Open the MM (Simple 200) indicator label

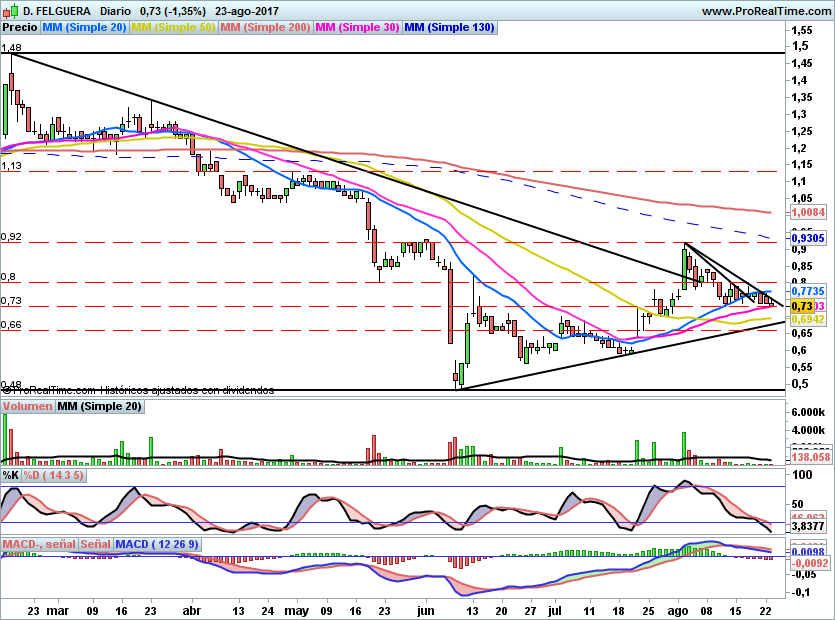coord(265,28)
